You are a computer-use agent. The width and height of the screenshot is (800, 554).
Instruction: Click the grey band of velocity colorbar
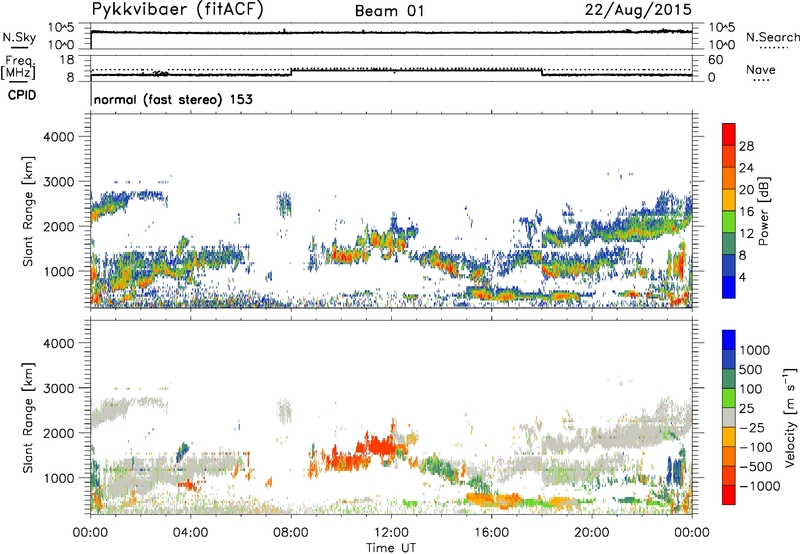[729, 418]
